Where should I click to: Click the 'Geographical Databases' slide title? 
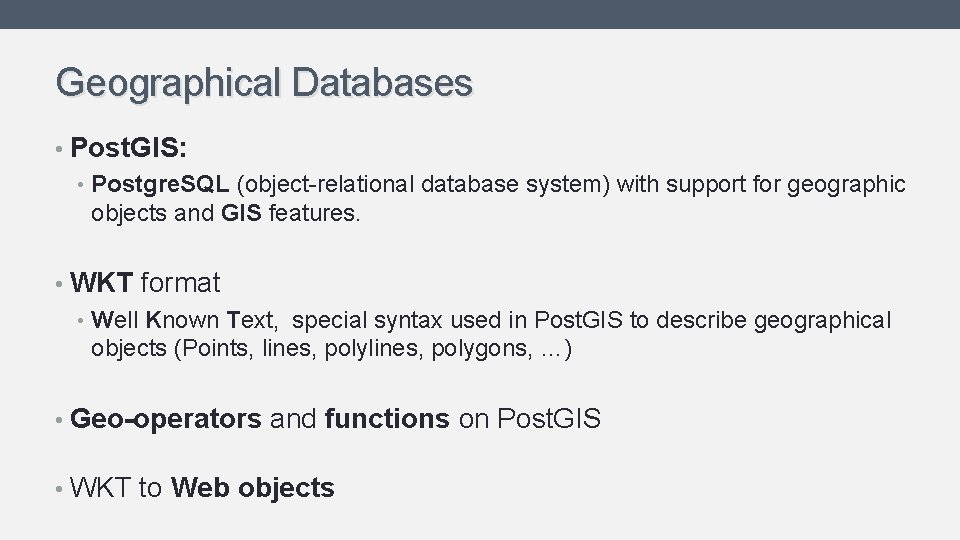tap(264, 82)
